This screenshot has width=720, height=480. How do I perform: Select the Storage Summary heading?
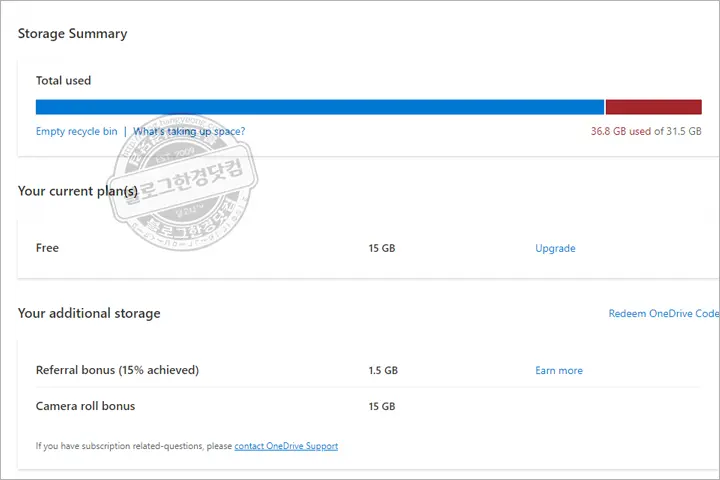(72, 33)
